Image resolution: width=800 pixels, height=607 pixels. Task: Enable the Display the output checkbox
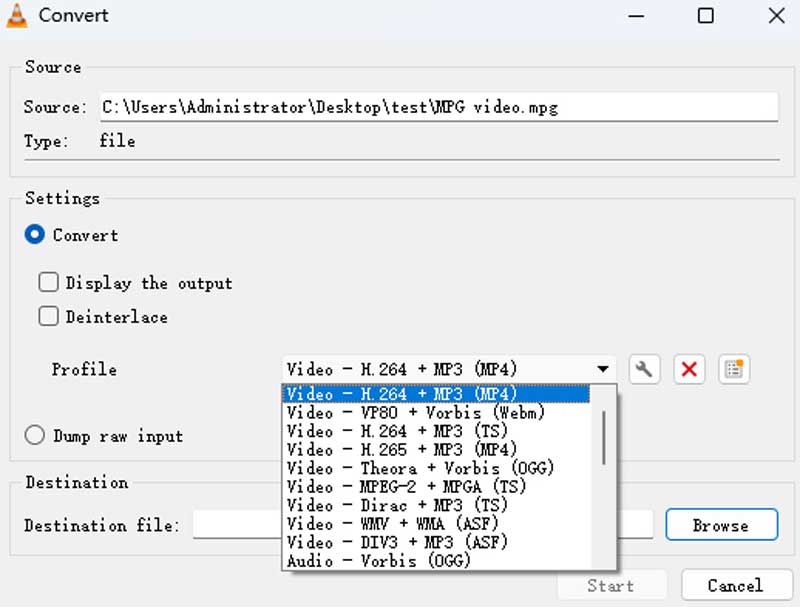[48, 282]
